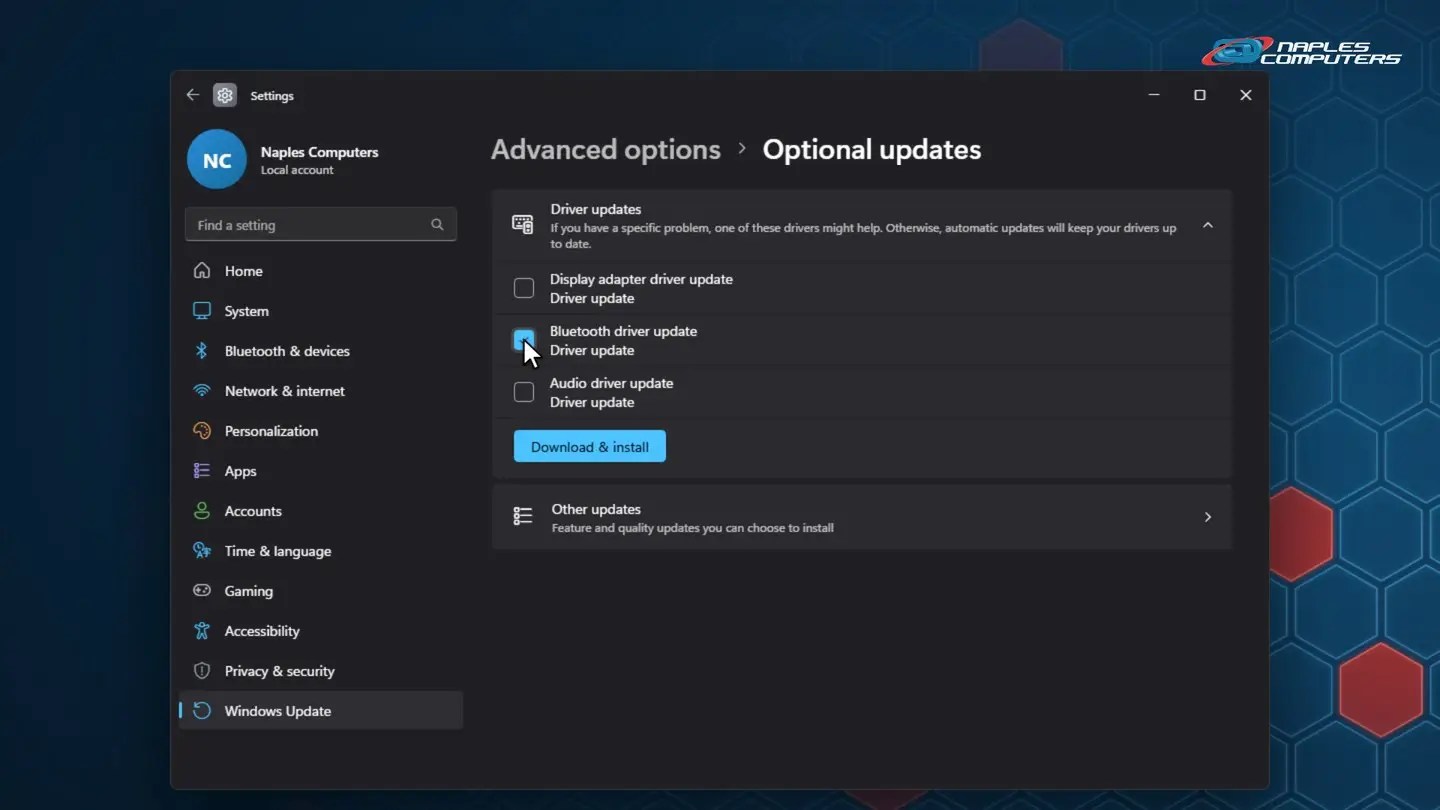The image size is (1440, 810).
Task: Select Windows Update in sidebar
Action: click(x=321, y=711)
